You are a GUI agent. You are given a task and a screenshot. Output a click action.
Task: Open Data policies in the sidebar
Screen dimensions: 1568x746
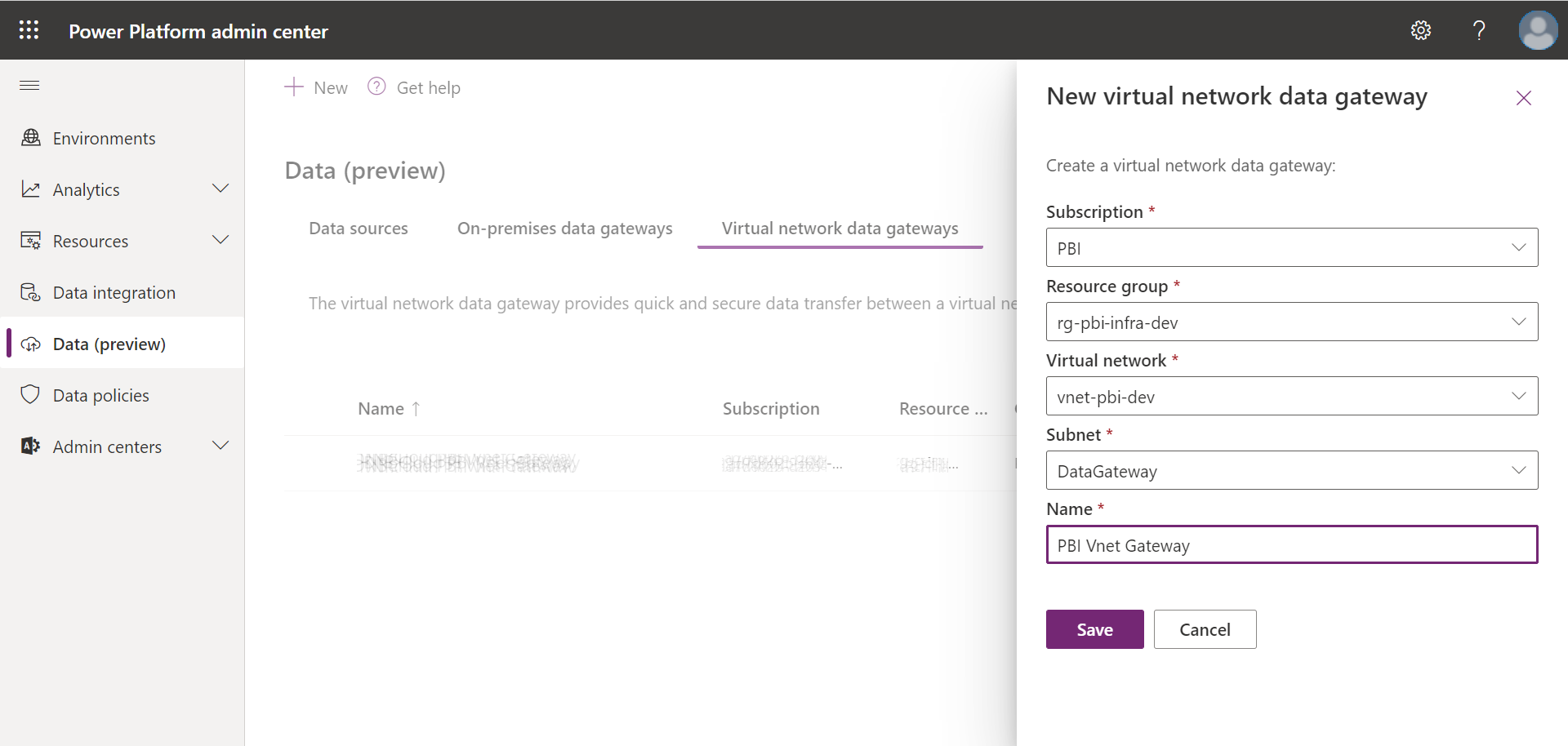[x=100, y=394]
